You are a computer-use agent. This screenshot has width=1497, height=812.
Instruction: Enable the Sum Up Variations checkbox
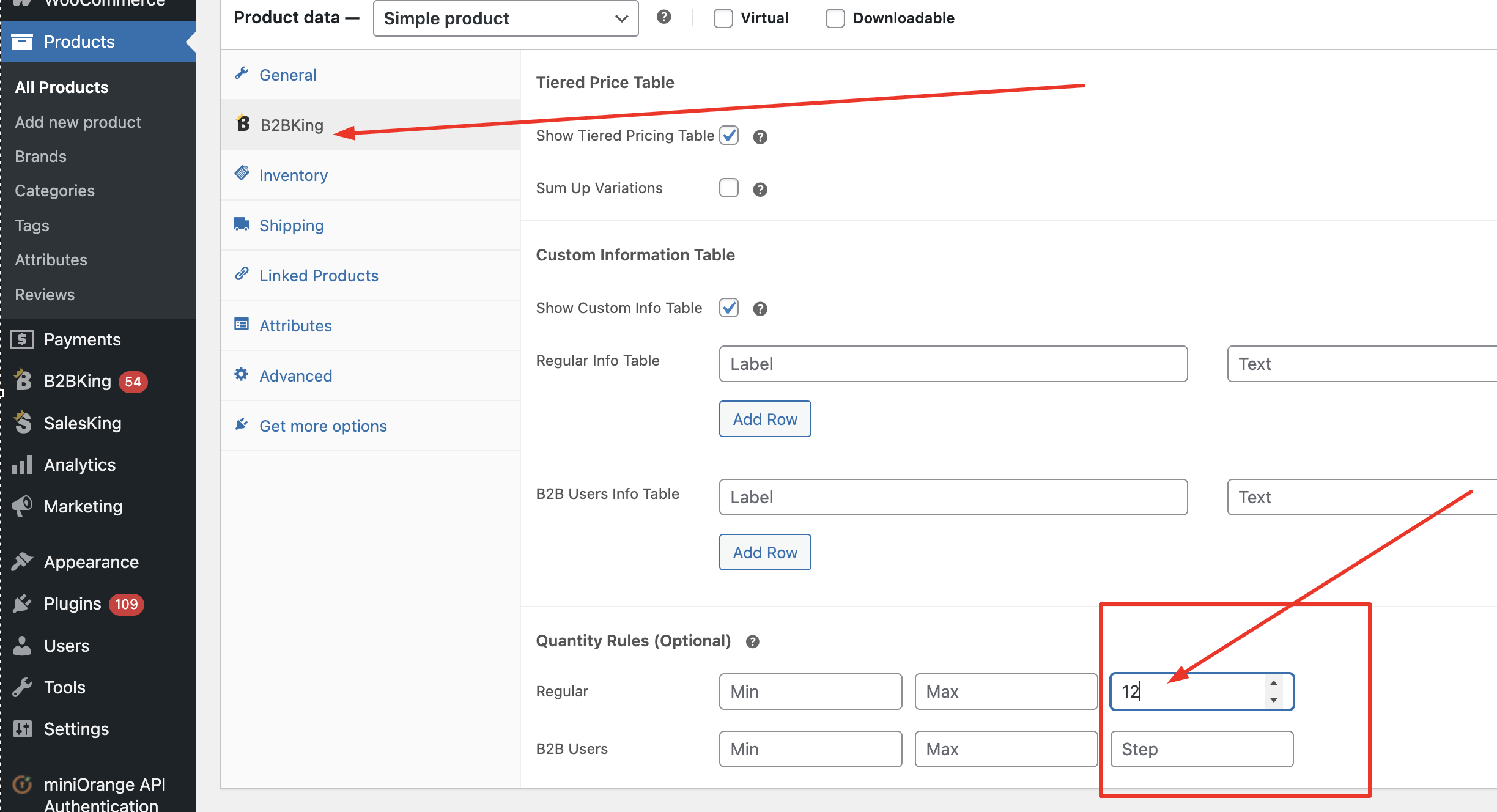[x=729, y=188]
